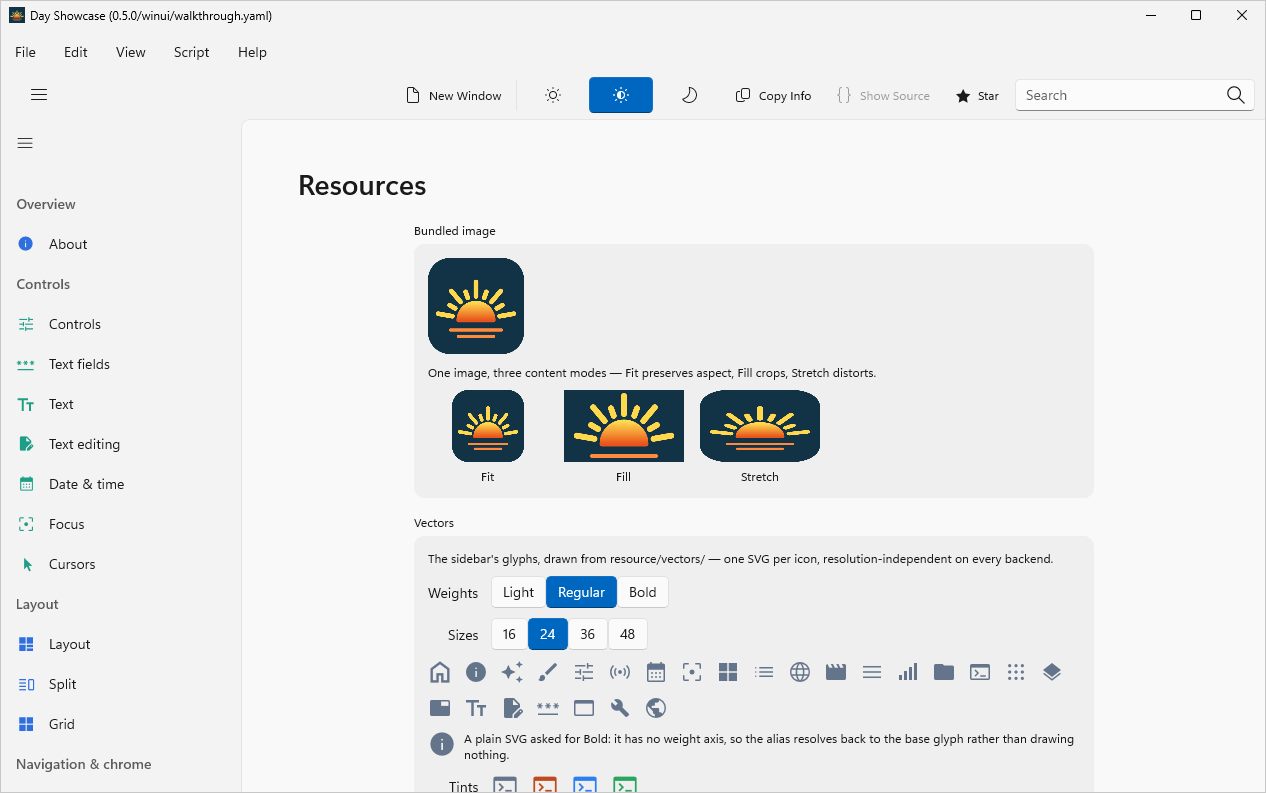Set Sizes to 48
1266x793 pixels.
tap(627, 634)
